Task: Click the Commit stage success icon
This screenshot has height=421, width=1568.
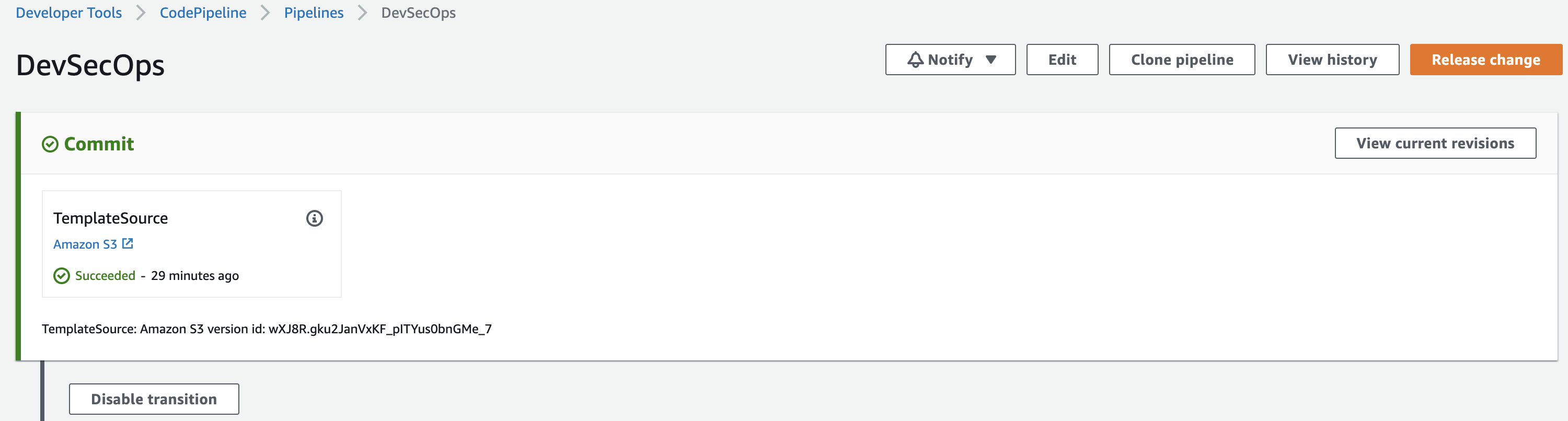Action: coord(50,144)
